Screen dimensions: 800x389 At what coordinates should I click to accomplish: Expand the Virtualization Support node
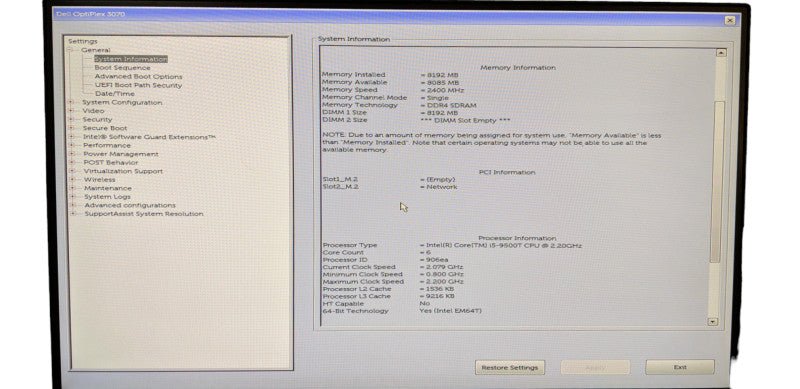click(x=72, y=171)
